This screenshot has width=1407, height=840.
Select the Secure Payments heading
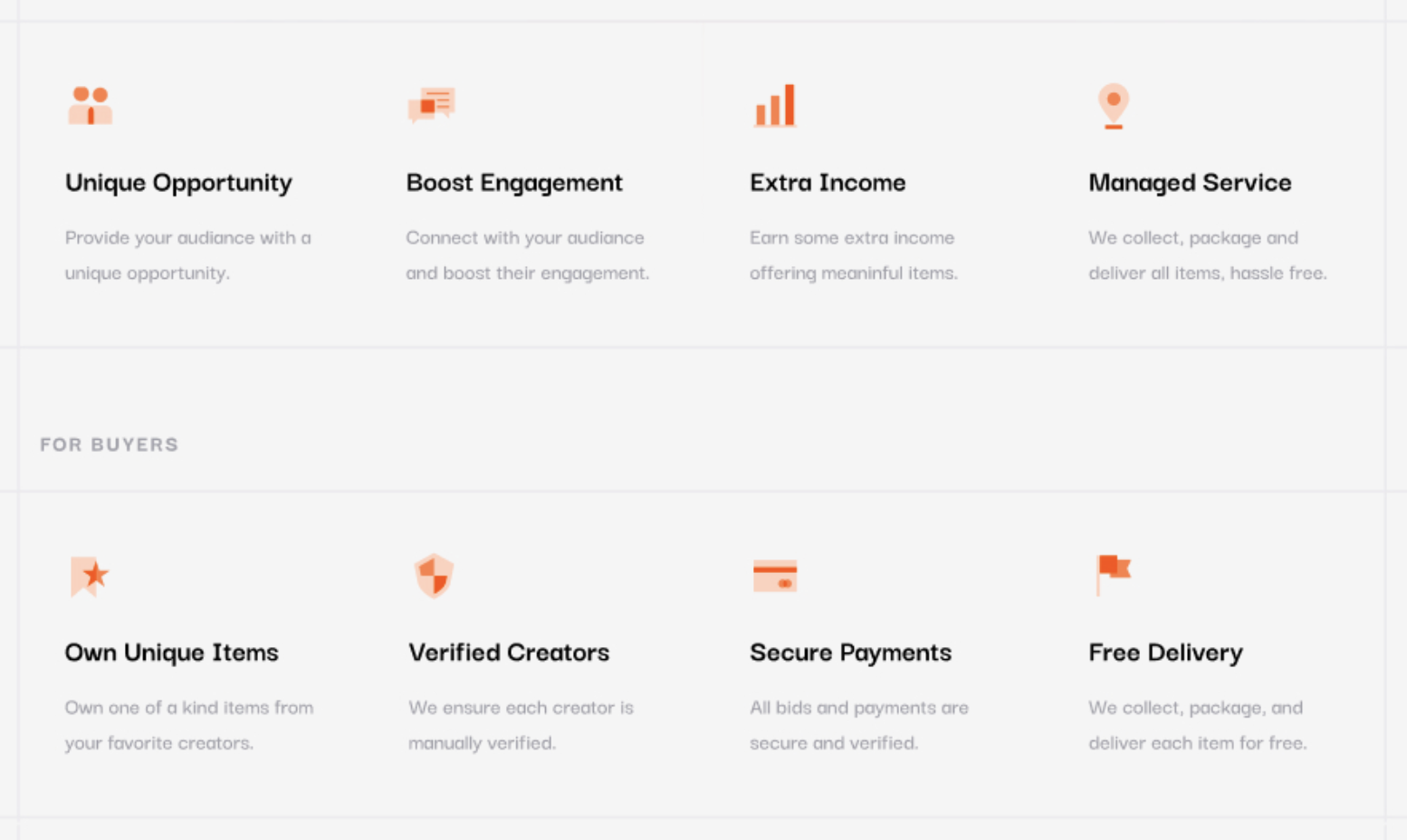tap(850, 653)
